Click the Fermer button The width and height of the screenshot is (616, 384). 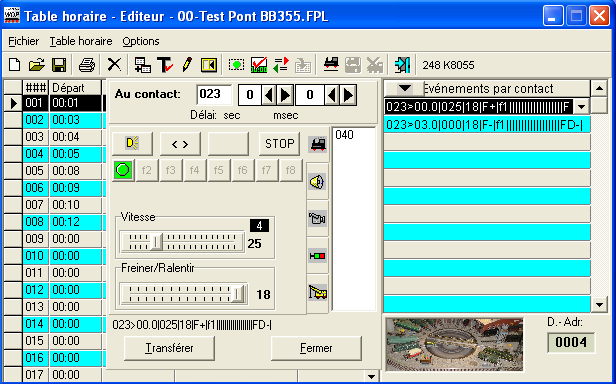(x=316, y=348)
